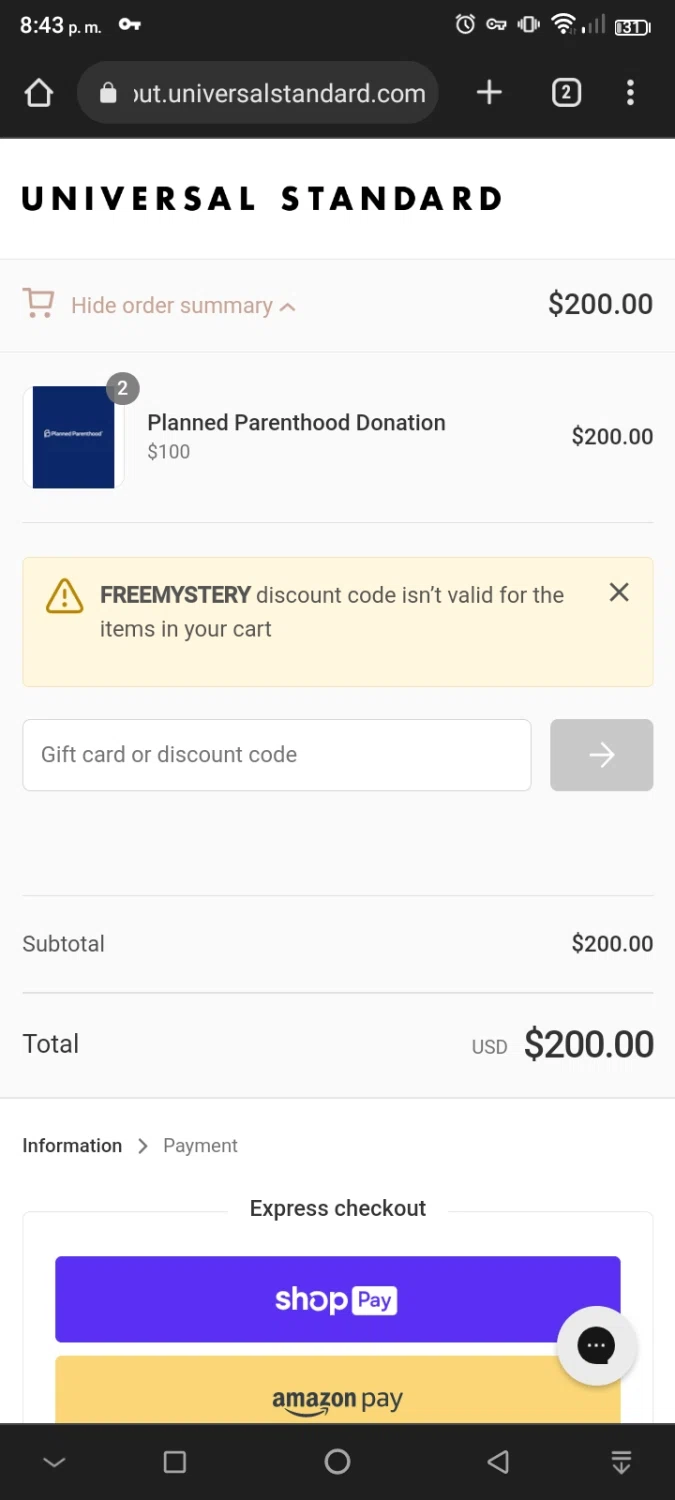The width and height of the screenshot is (675, 1500).
Task: Collapse the order summary
Action: (x=172, y=305)
